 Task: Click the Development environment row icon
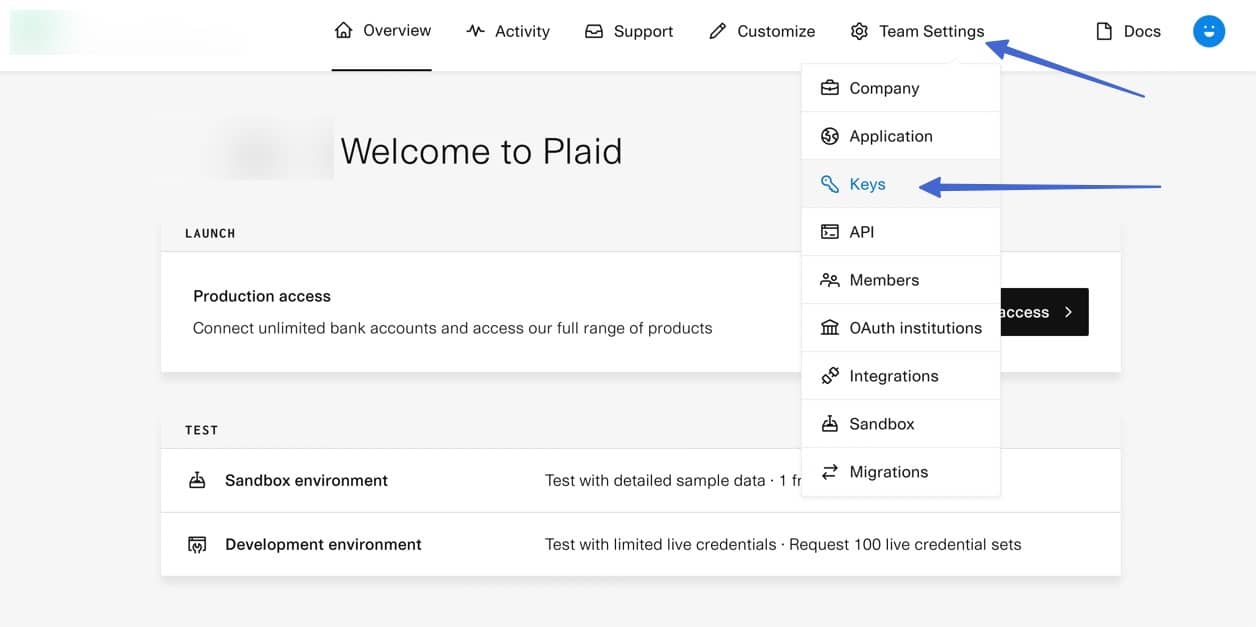[197, 544]
